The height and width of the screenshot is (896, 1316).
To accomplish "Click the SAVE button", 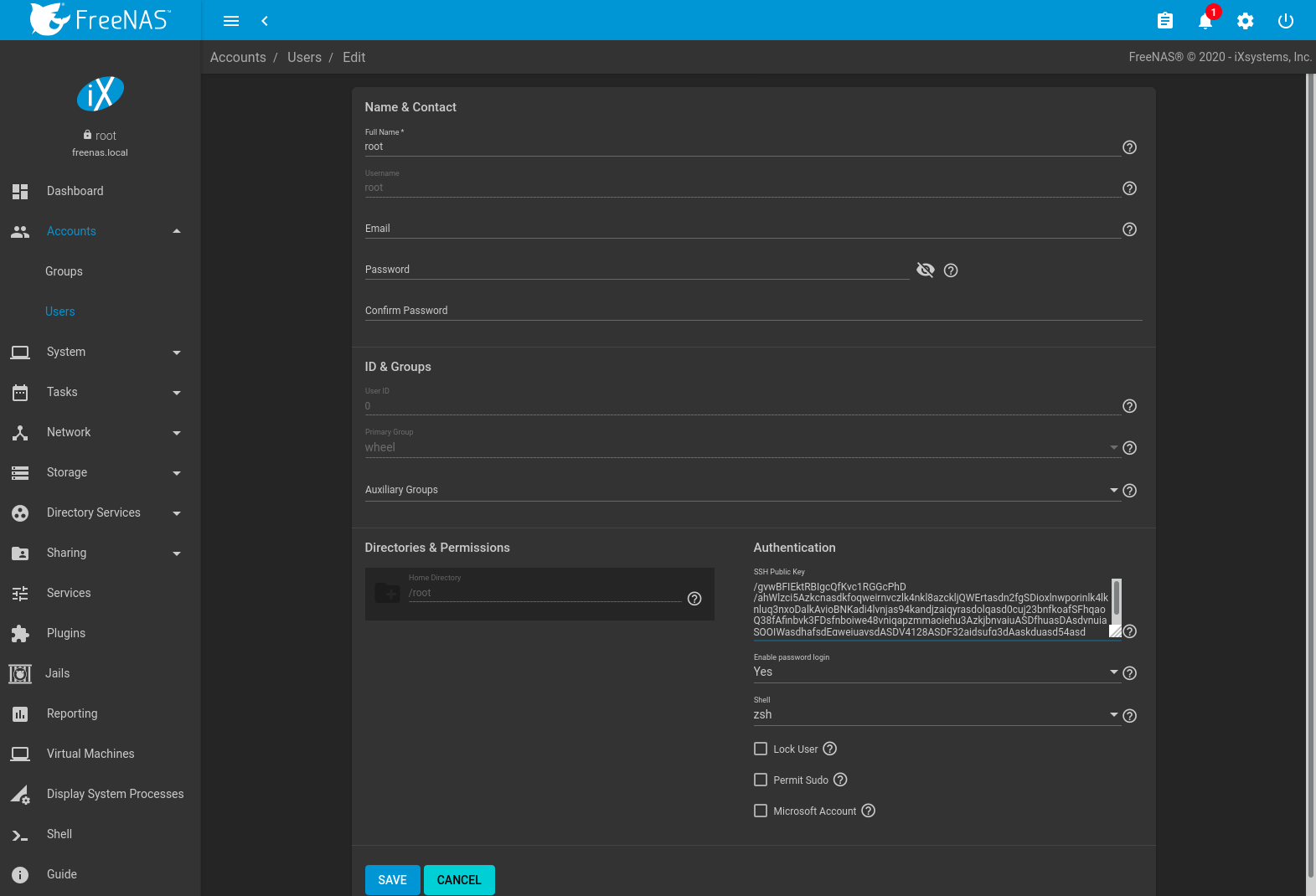I will pyautogui.click(x=392, y=880).
